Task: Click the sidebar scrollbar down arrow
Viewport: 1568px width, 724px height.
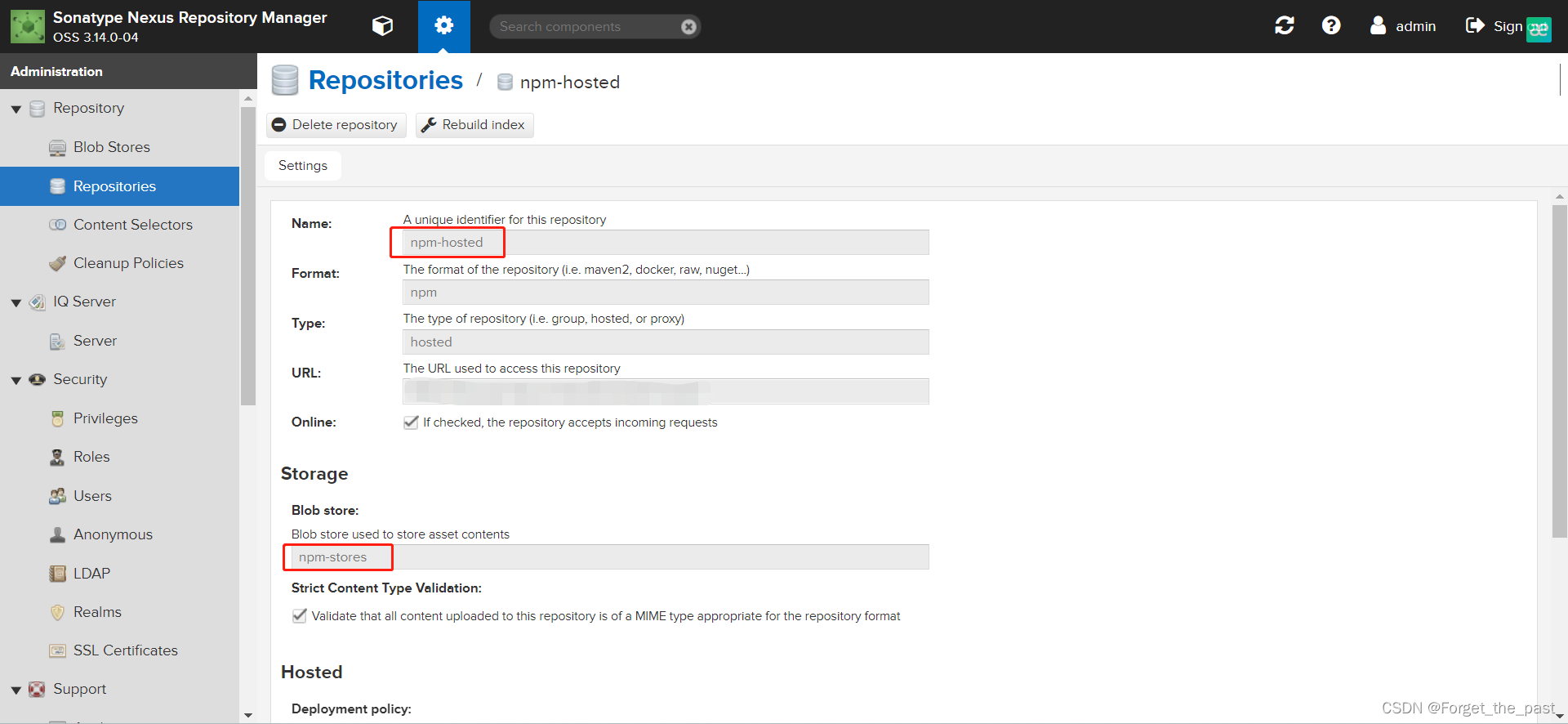Action: point(248,716)
